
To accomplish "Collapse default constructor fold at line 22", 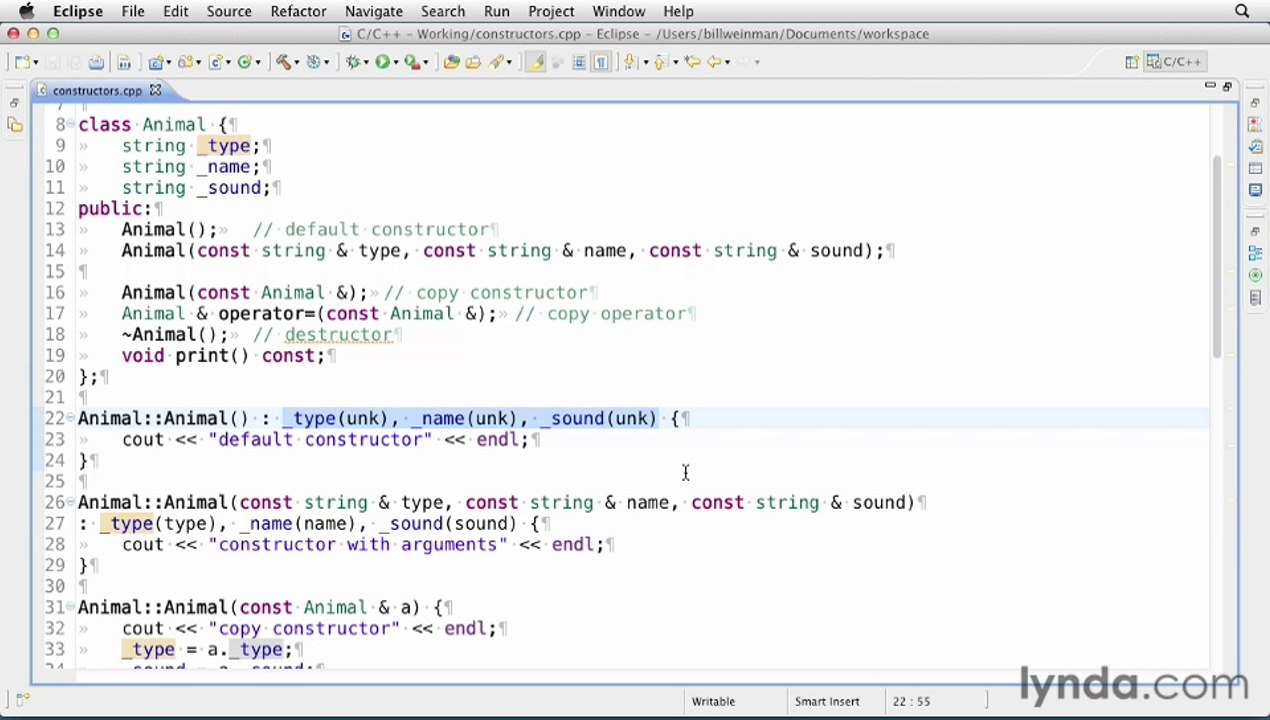I will coord(72,418).
